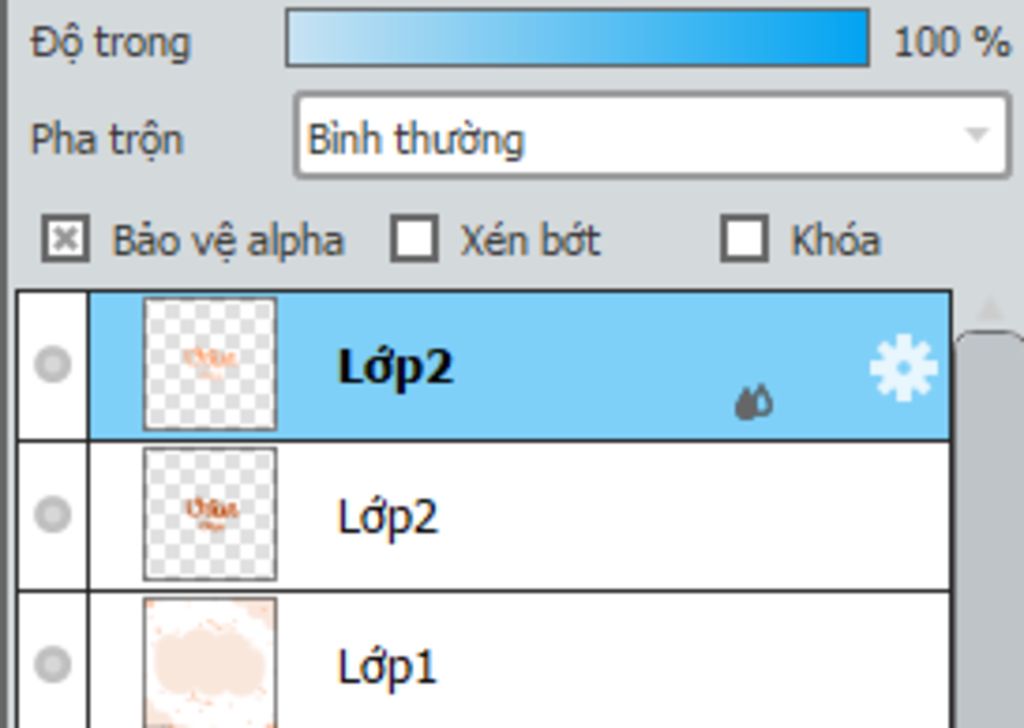
Task: Check the Khóa lock checkbox
Action: click(744, 239)
